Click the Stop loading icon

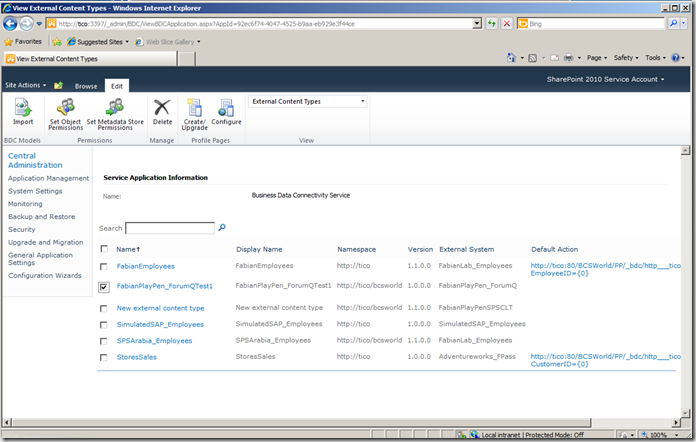point(506,24)
